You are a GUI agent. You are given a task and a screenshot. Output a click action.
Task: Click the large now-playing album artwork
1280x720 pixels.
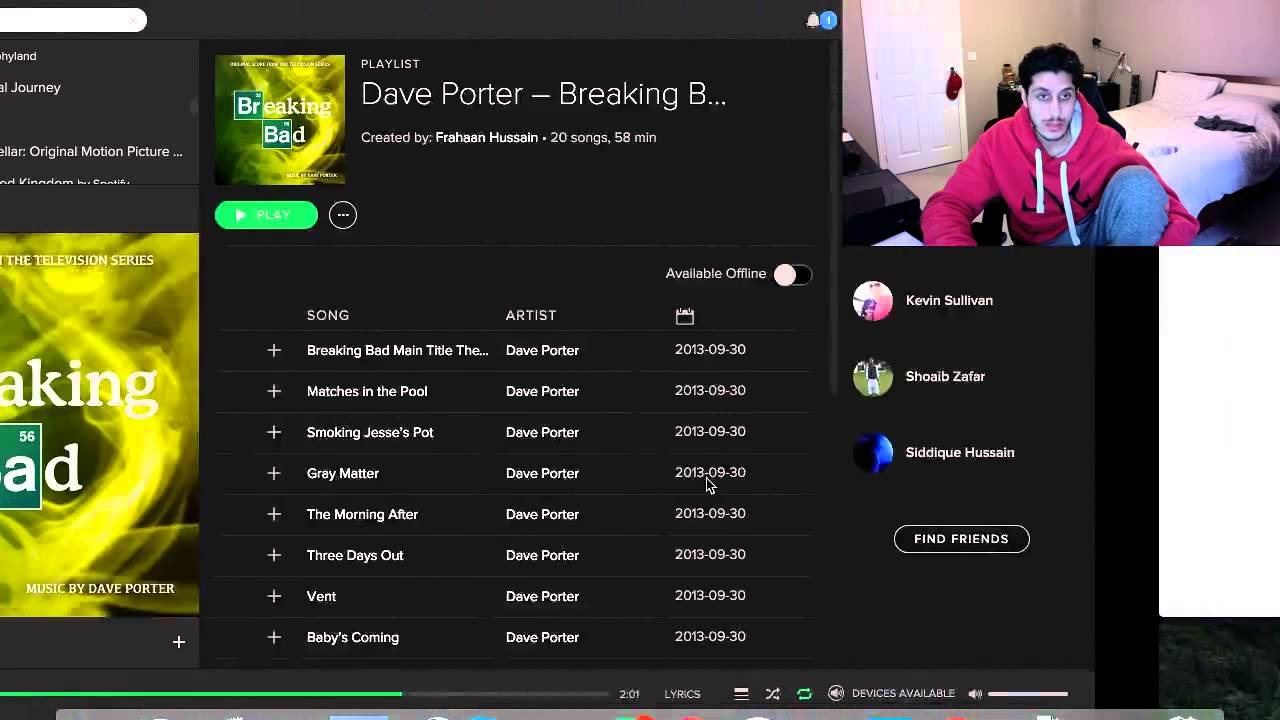pos(99,425)
